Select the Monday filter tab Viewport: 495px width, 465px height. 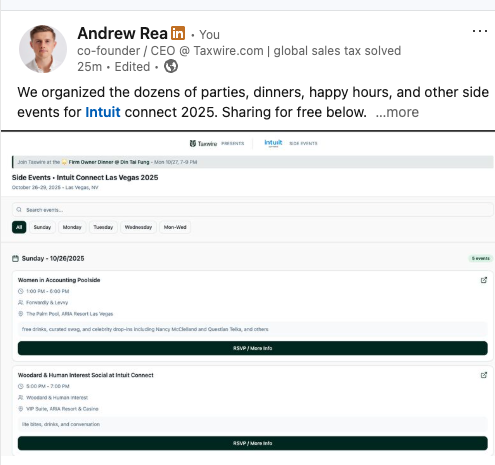coord(72,227)
